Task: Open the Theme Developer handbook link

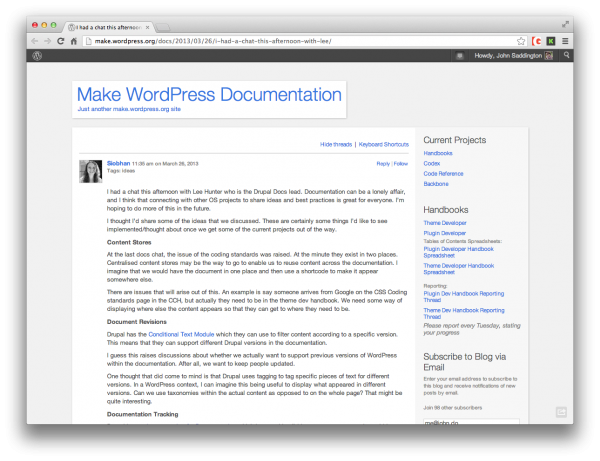Action: (x=445, y=223)
